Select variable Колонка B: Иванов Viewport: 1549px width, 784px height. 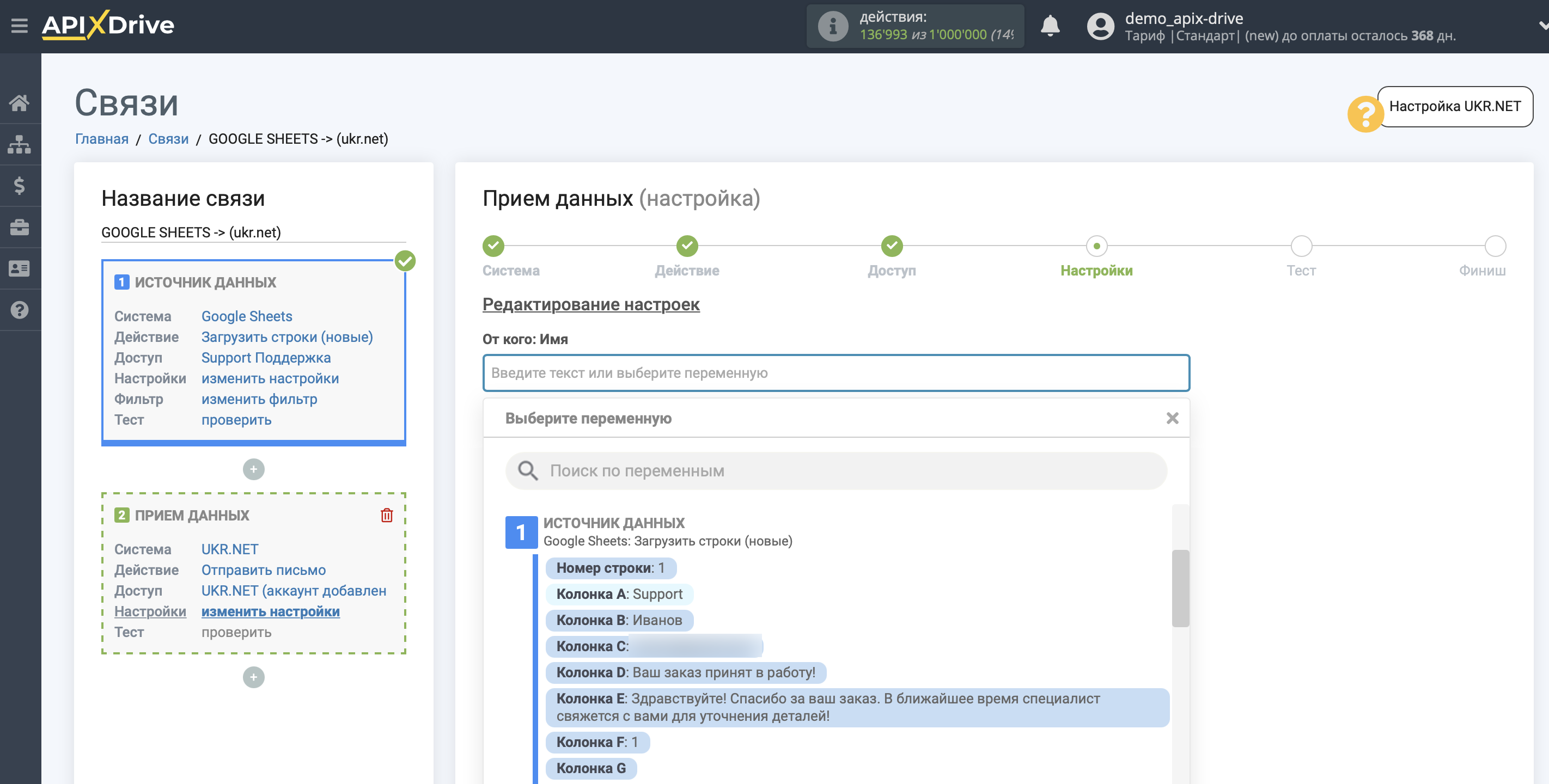coord(619,621)
